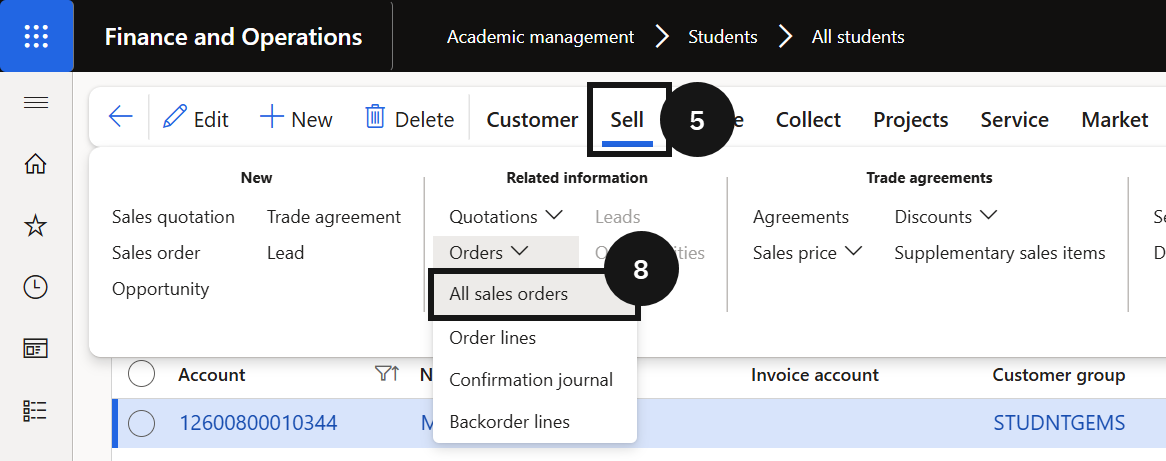Open Workspaces icon in sidebar
Image resolution: width=1166 pixels, height=461 pixels.
pos(36,348)
